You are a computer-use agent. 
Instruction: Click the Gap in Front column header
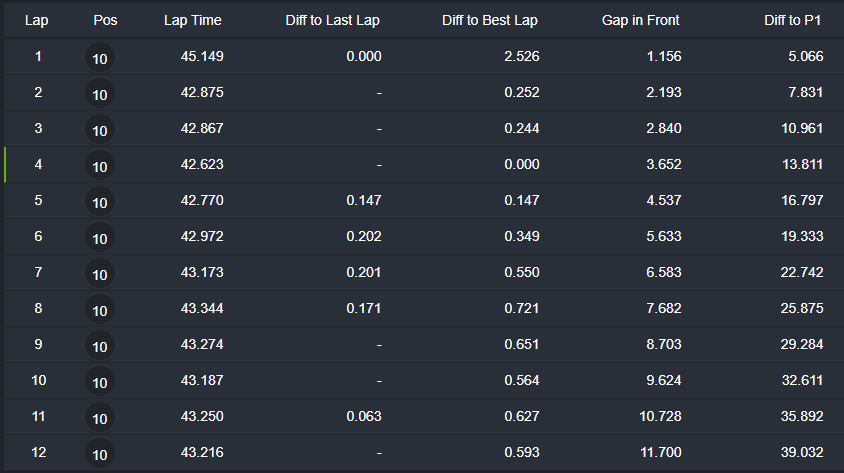coord(641,20)
